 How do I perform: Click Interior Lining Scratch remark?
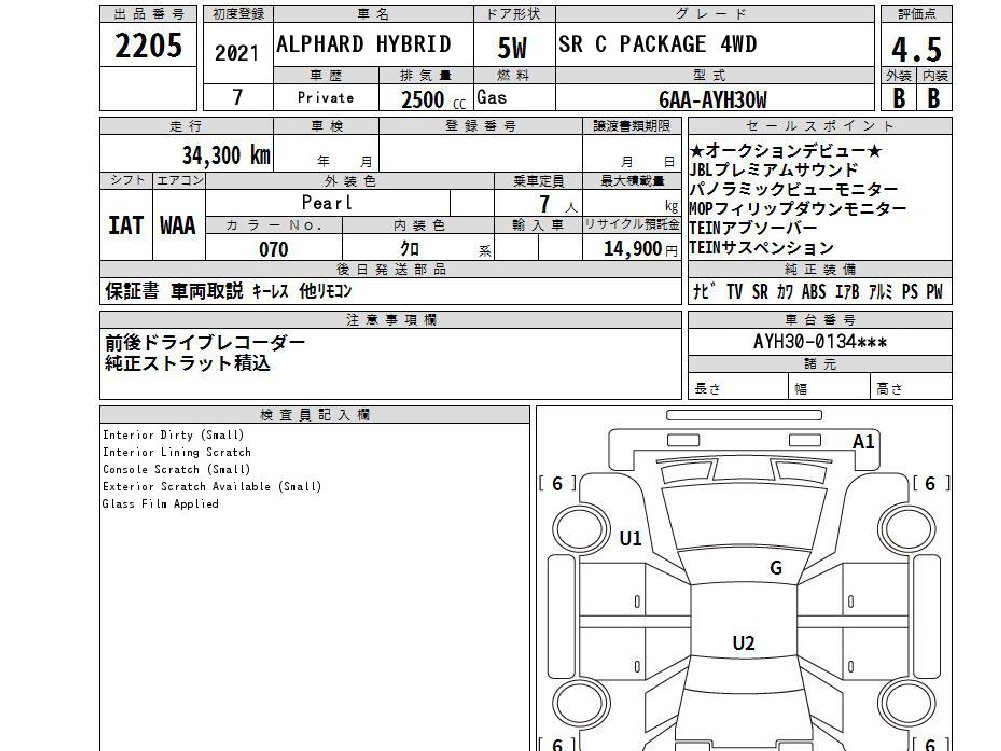point(177,452)
